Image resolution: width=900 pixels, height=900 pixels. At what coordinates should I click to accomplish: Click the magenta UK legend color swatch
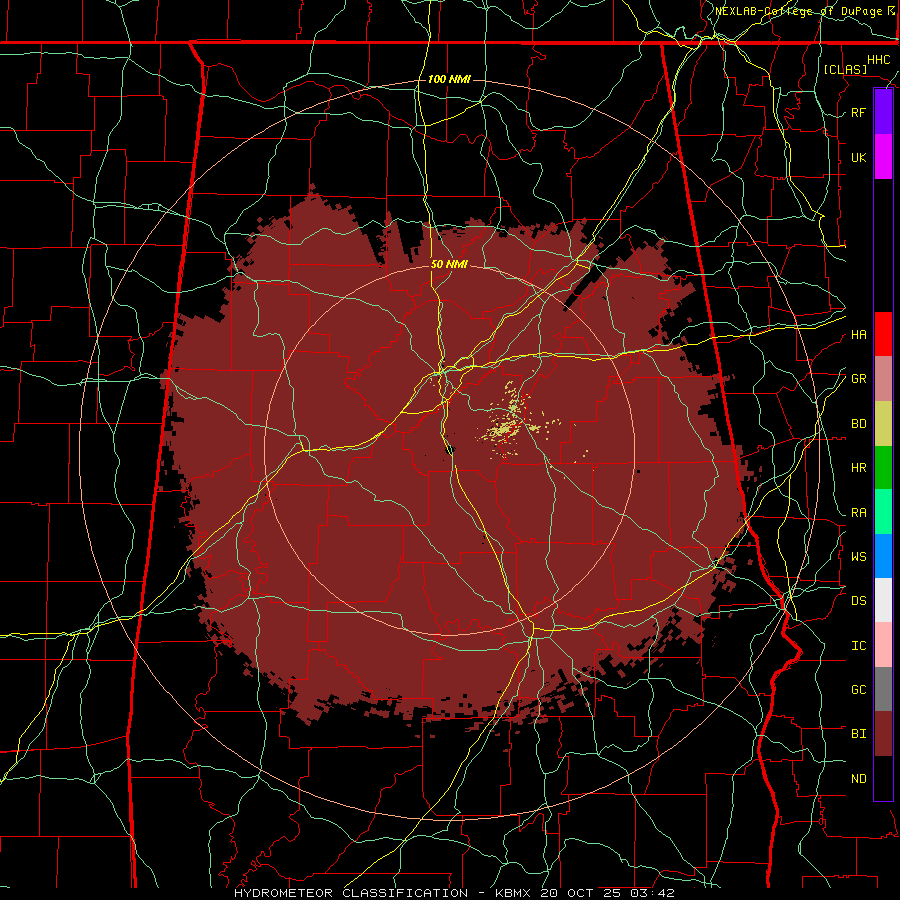click(883, 157)
